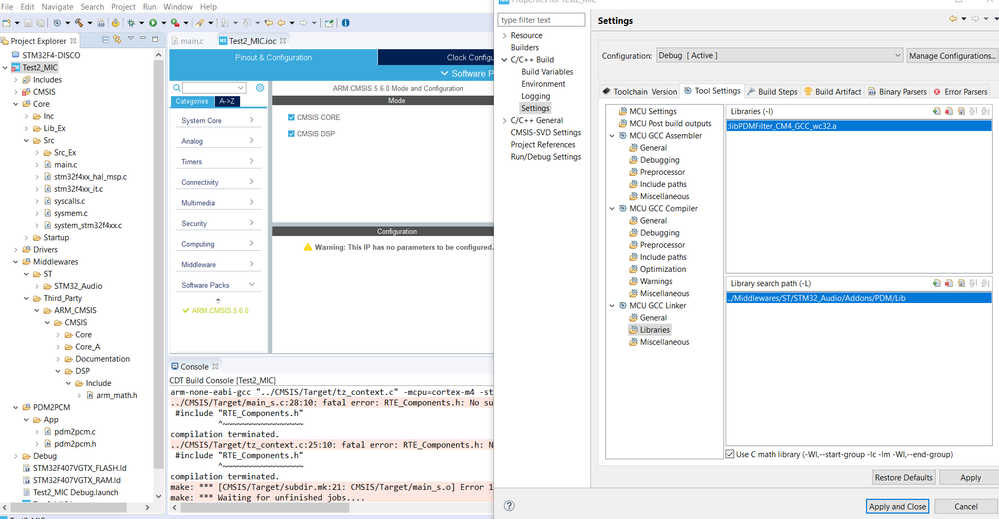
Task: Select the Middlewares/ST/STM32_Audio/Addons/PDM/Lib search path entry
Action: tap(859, 298)
